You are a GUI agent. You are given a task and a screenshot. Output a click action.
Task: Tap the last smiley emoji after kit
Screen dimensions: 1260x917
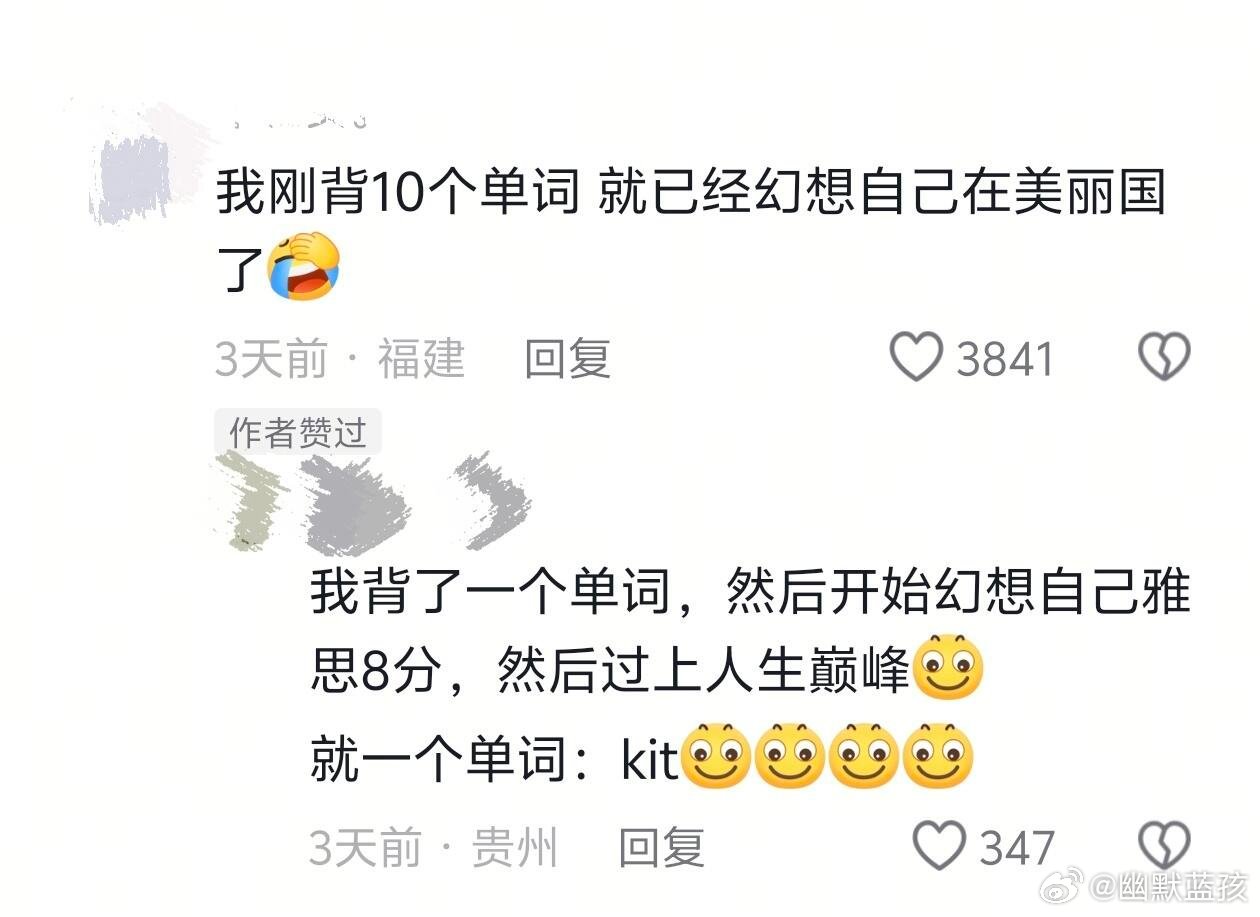(938, 757)
